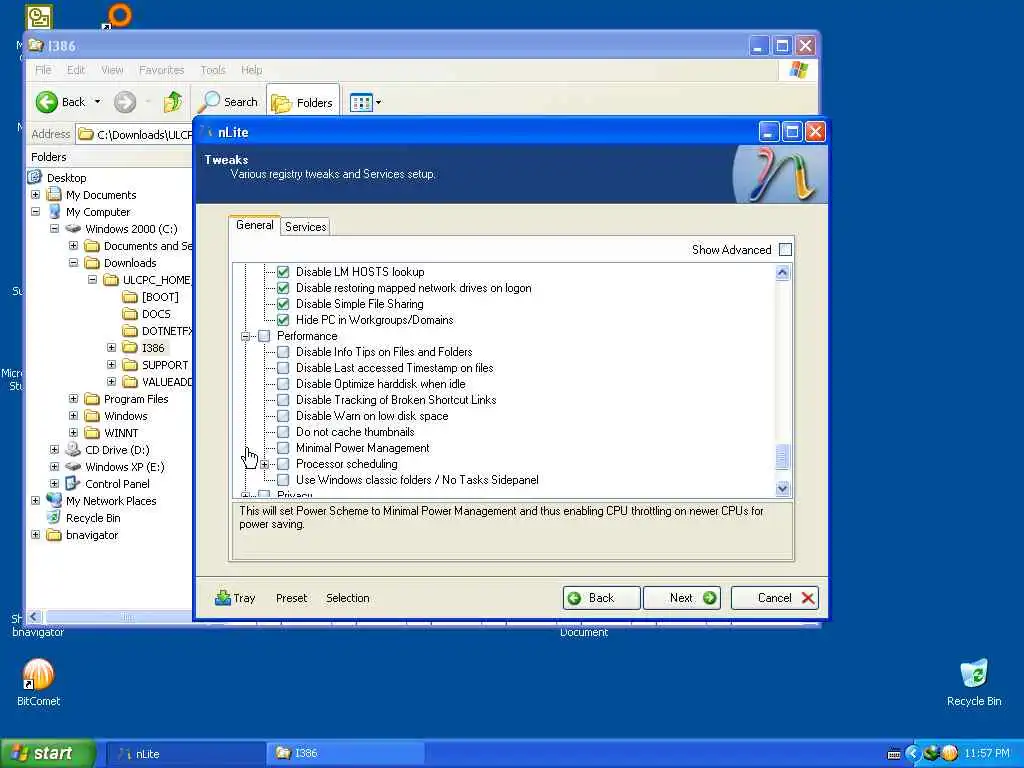Expand the Program Files folder node

click(73, 398)
